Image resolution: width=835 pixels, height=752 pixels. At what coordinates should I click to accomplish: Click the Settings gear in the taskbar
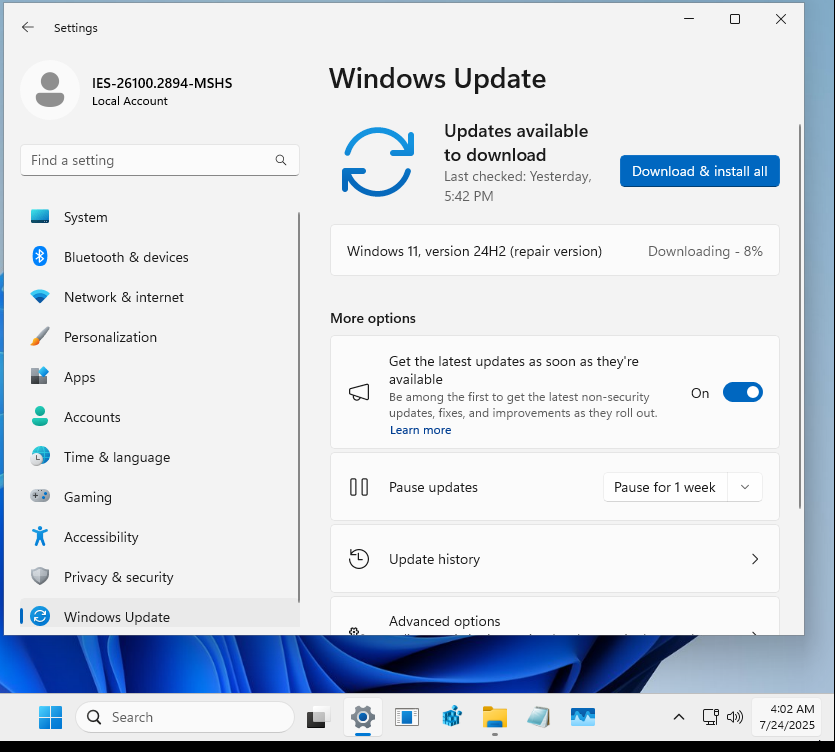click(x=363, y=717)
